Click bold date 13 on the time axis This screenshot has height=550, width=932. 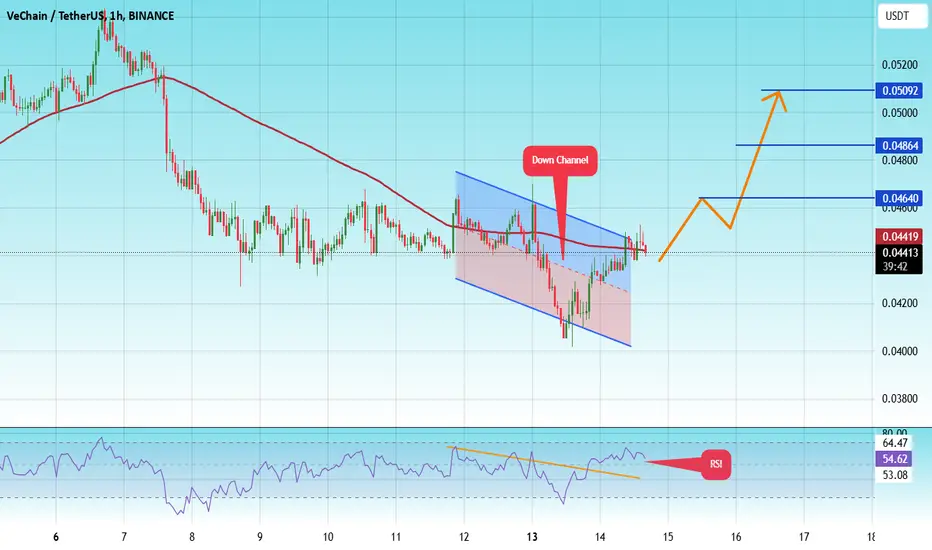coord(532,537)
